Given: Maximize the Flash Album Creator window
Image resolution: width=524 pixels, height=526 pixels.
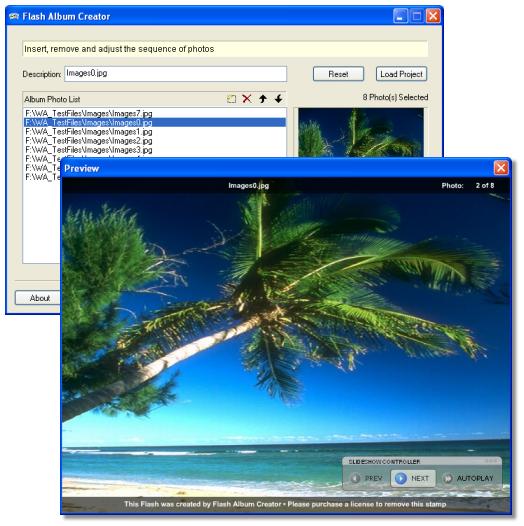Looking at the screenshot, I should click(x=417, y=16).
